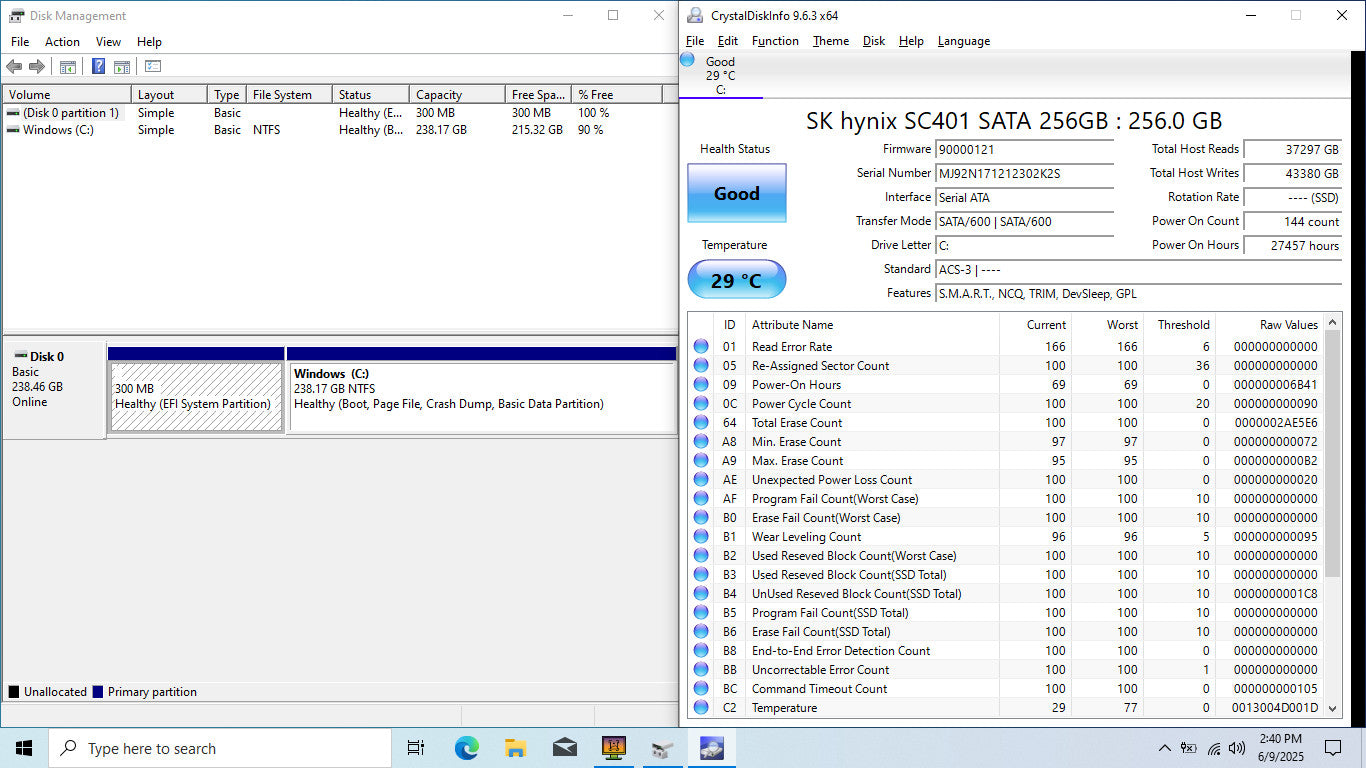Image resolution: width=1366 pixels, height=768 pixels.
Task: Open the Action menu in Disk Management
Action: tap(62, 42)
